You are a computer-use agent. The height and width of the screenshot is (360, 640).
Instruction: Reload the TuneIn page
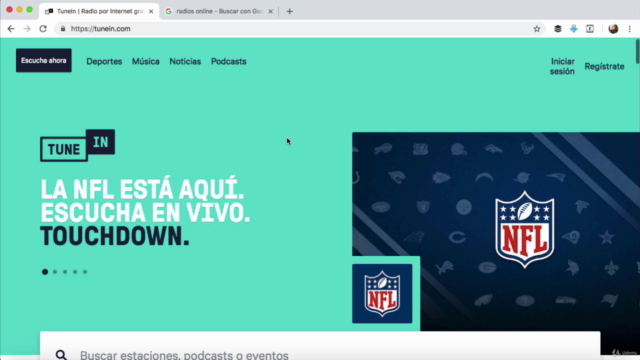tap(43, 29)
